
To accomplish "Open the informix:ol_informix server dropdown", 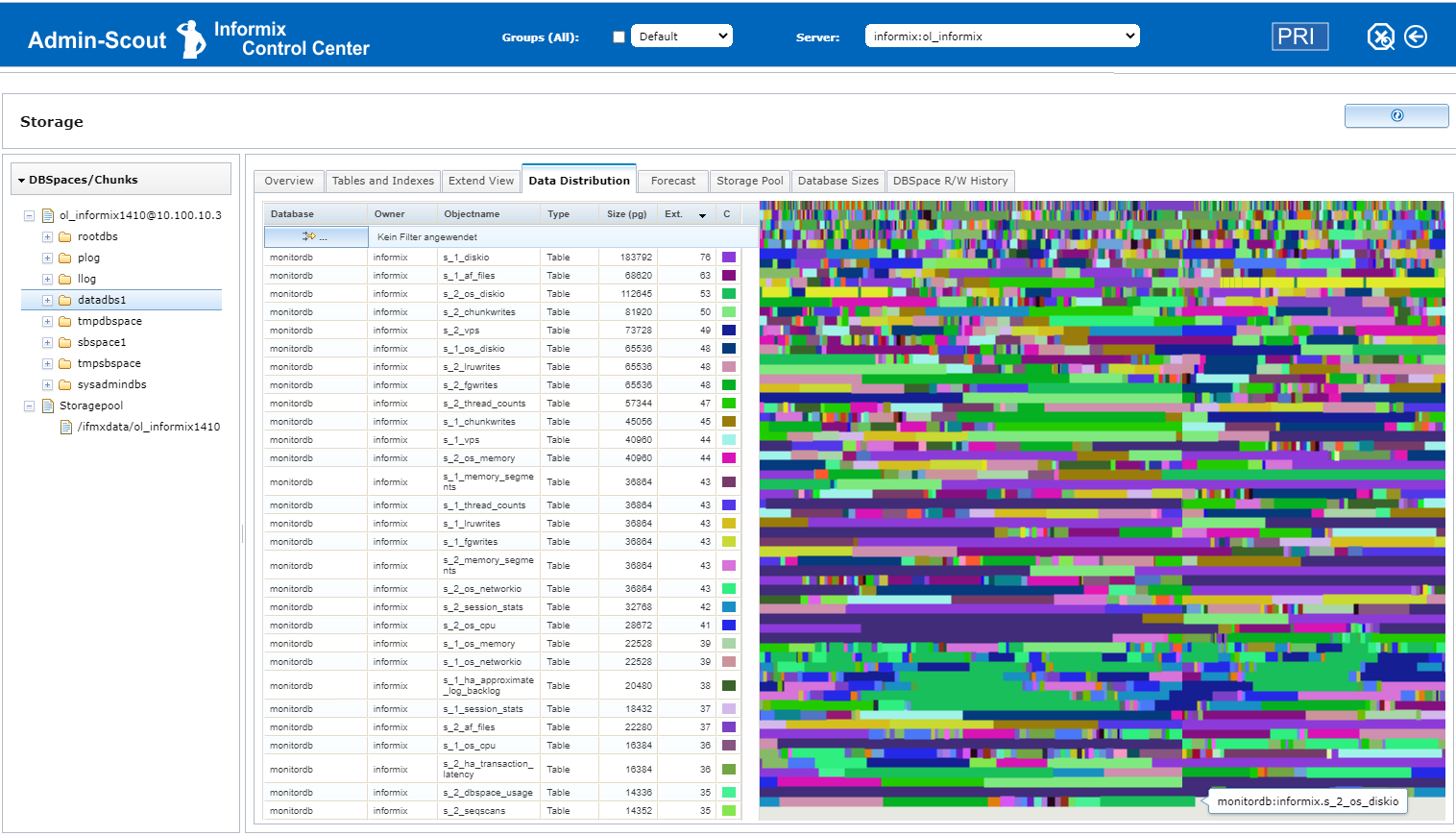I will tap(1003, 37).
